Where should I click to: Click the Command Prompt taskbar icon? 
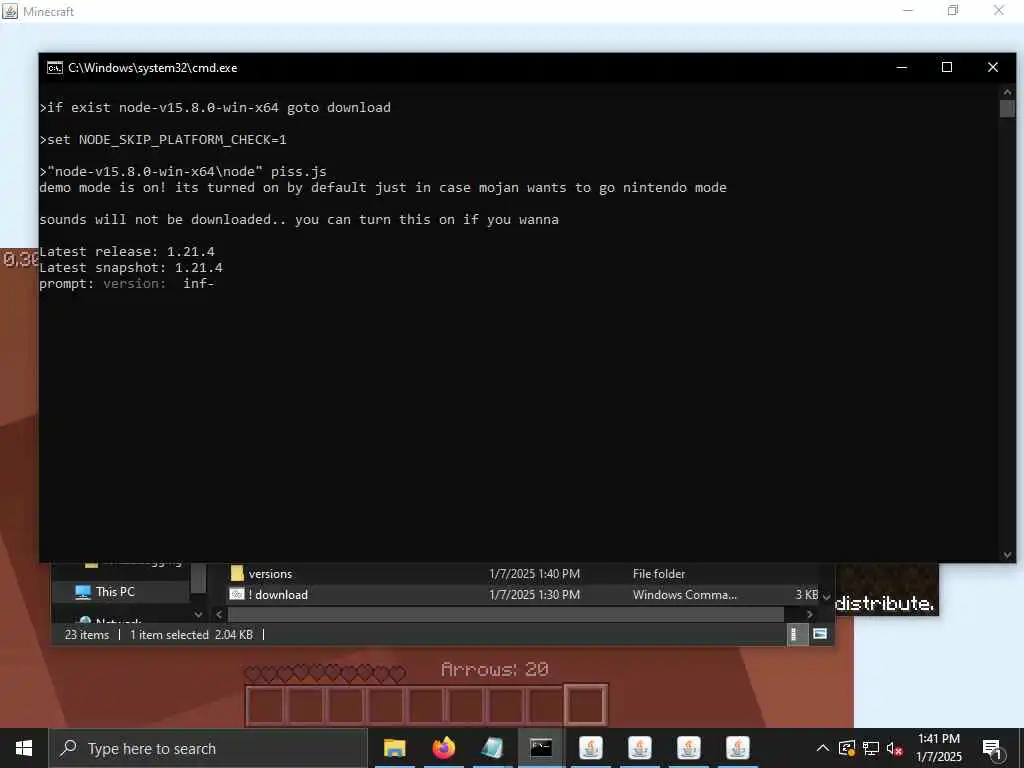coord(541,748)
